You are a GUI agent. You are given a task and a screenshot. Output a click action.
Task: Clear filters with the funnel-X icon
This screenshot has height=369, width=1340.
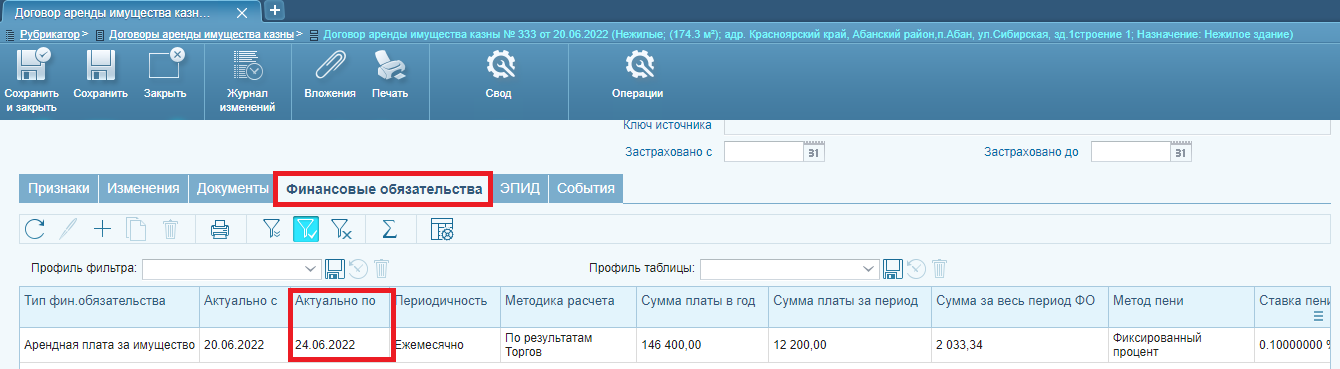pos(341,229)
